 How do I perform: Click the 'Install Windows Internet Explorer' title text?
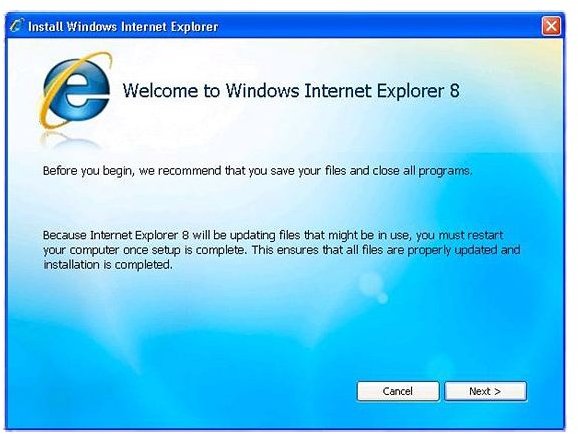(123, 27)
